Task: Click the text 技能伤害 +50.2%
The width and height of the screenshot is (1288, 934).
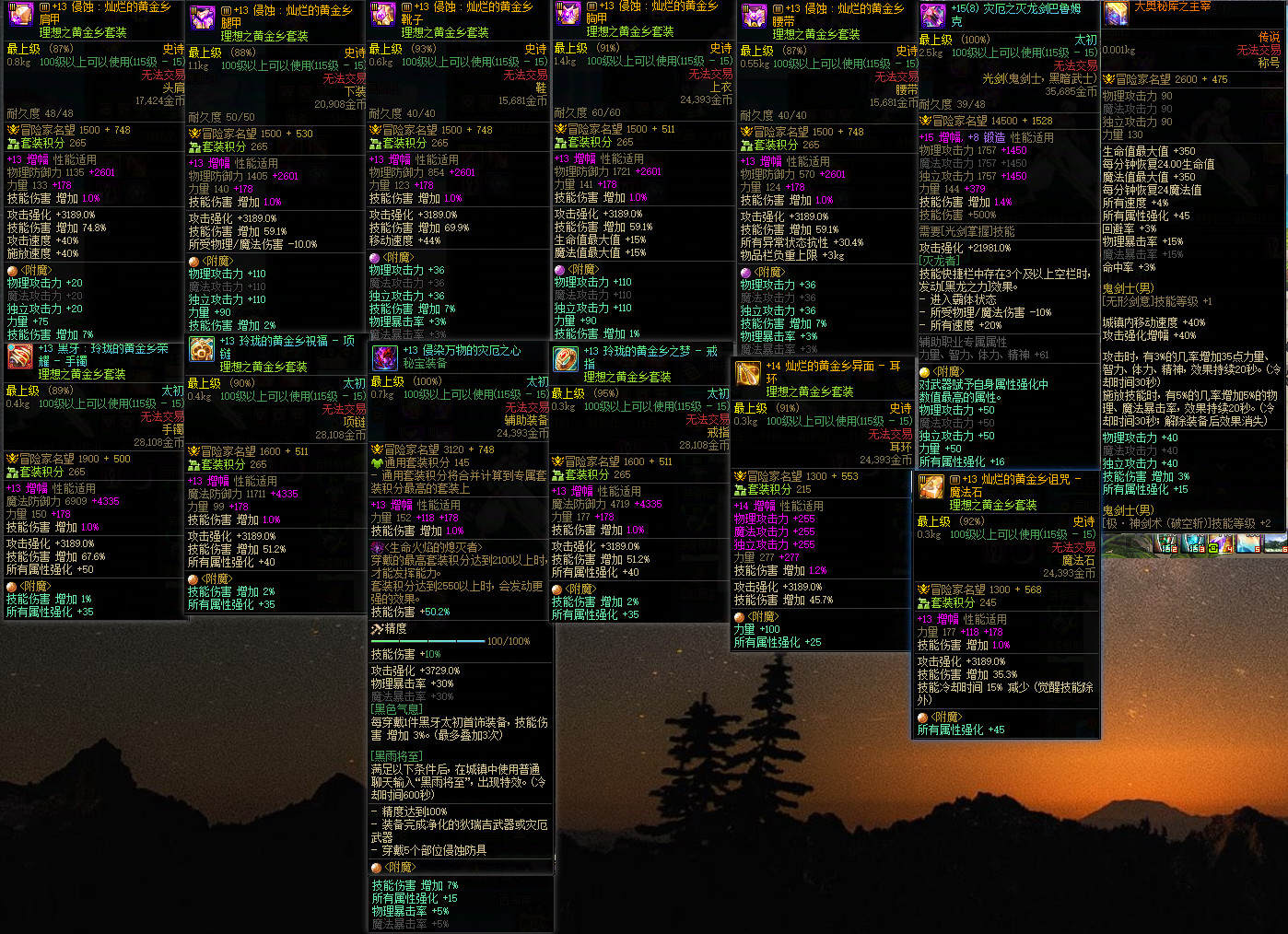Action: pyautogui.click(x=410, y=612)
